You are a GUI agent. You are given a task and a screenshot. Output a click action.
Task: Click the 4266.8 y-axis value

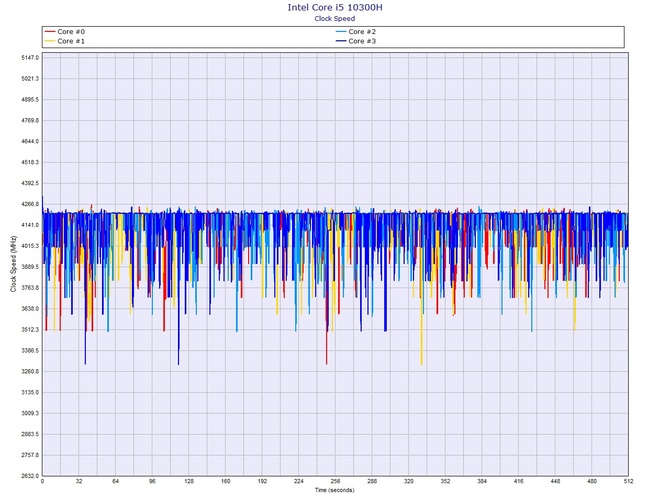[x=30, y=204]
